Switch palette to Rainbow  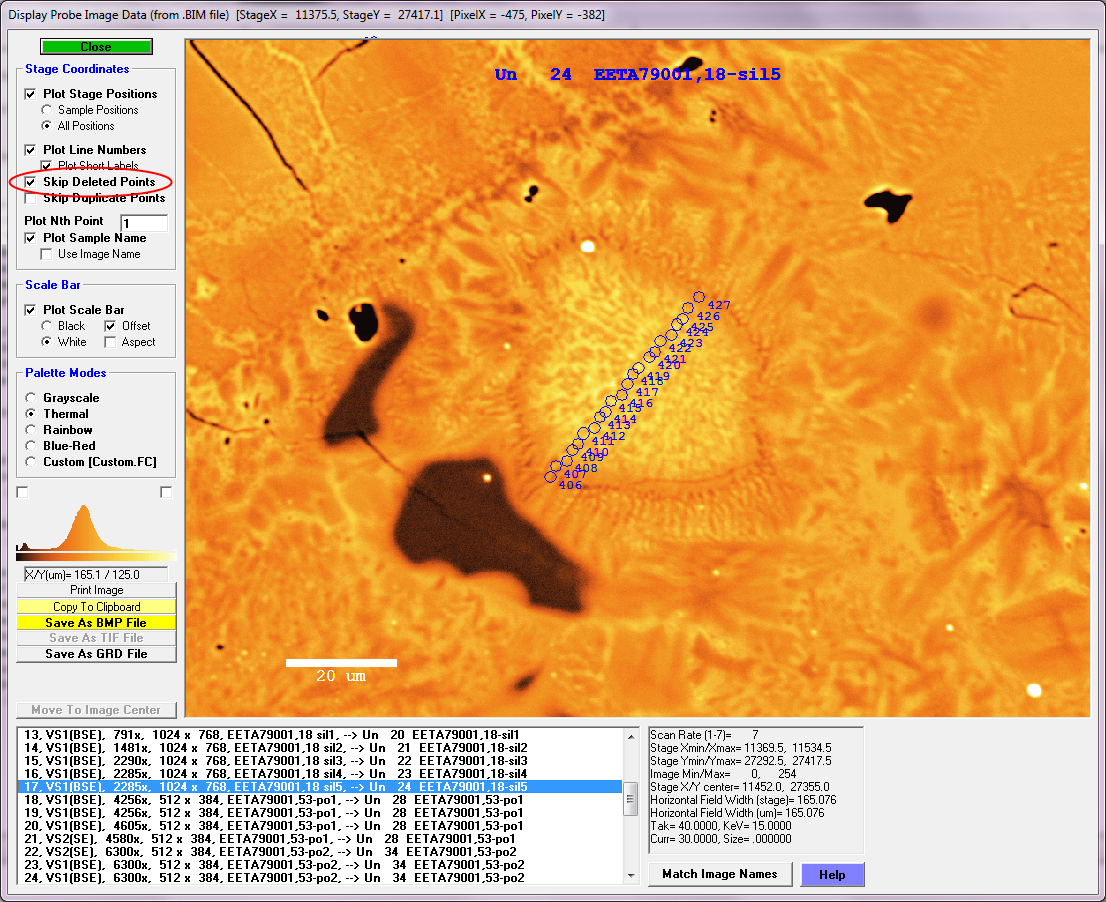pos(31,430)
